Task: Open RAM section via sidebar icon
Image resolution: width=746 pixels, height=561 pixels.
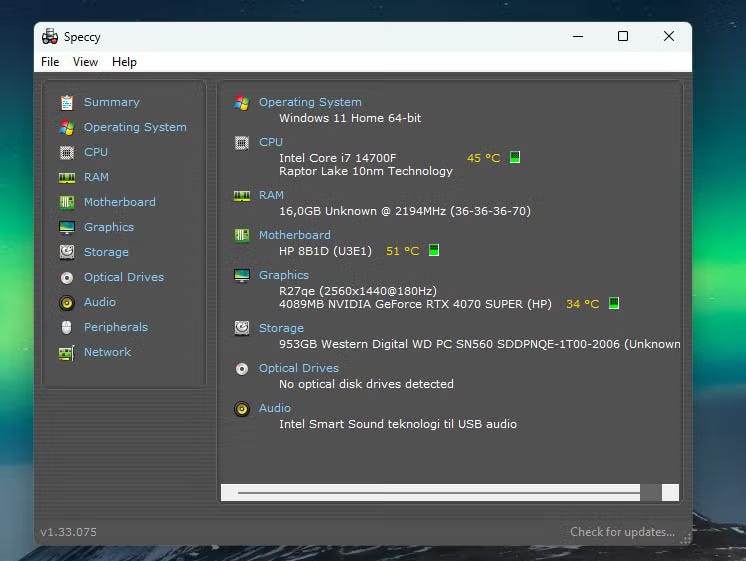Action: [67, 177]
